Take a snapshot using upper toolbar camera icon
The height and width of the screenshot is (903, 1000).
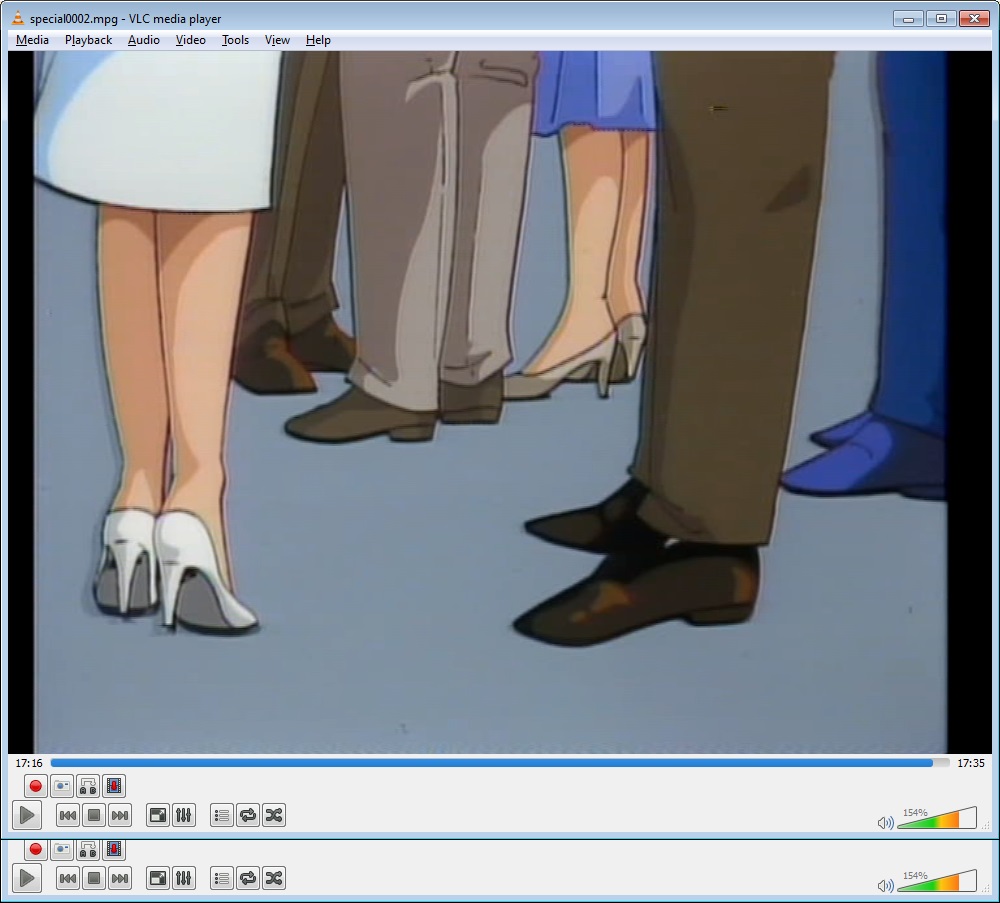[x=62, y=786]
